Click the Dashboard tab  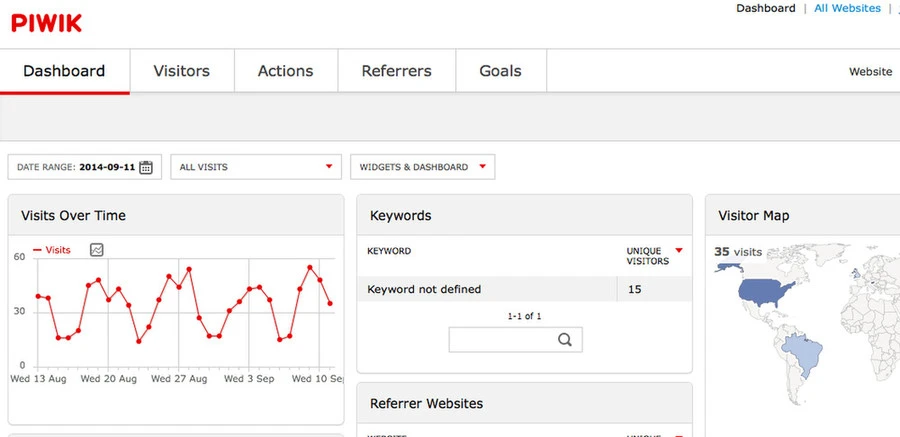(64, 71)
